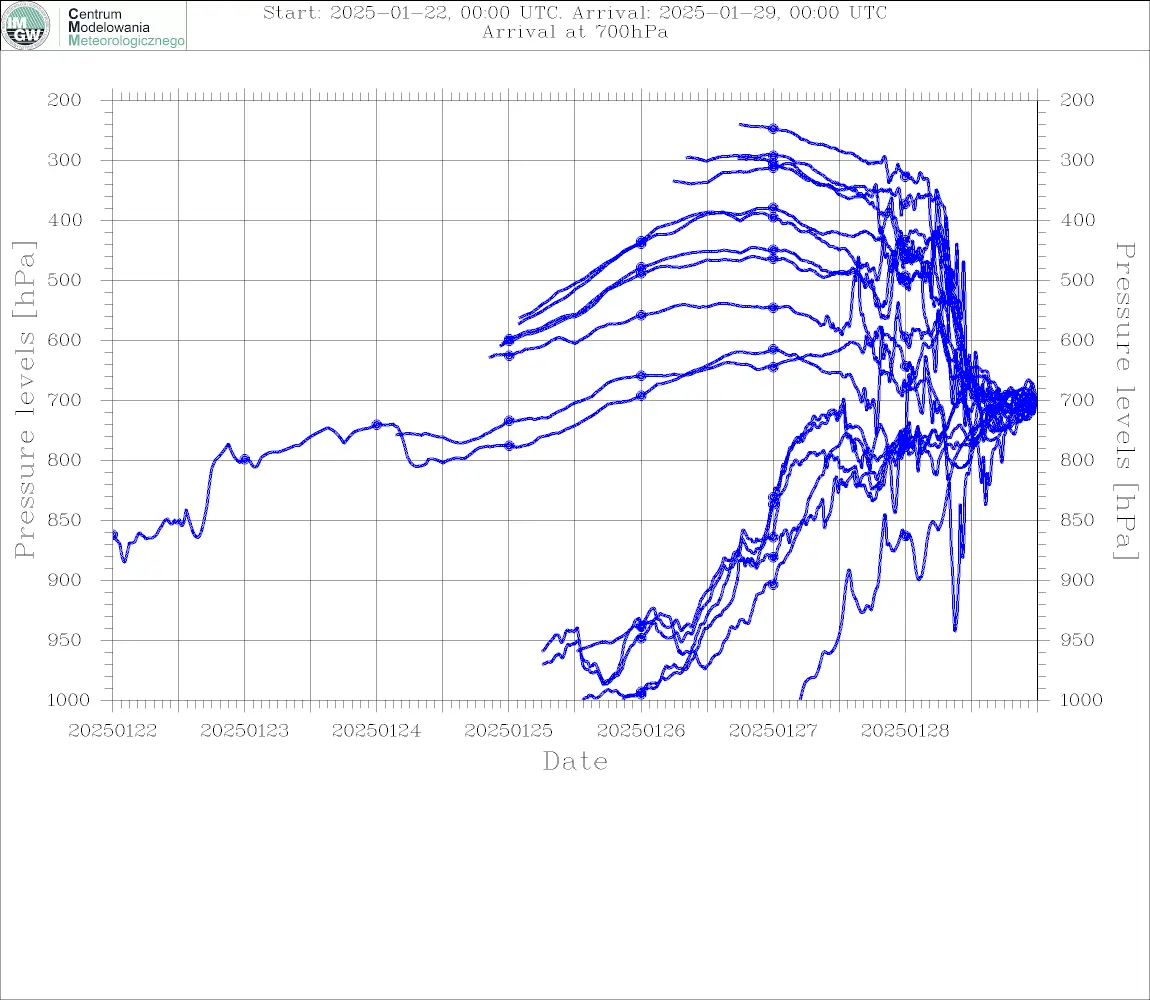Click the 20250125 trajectory marker near 735 hPa
Viewport: 1150px width, 1000px height.
(510, 421)
